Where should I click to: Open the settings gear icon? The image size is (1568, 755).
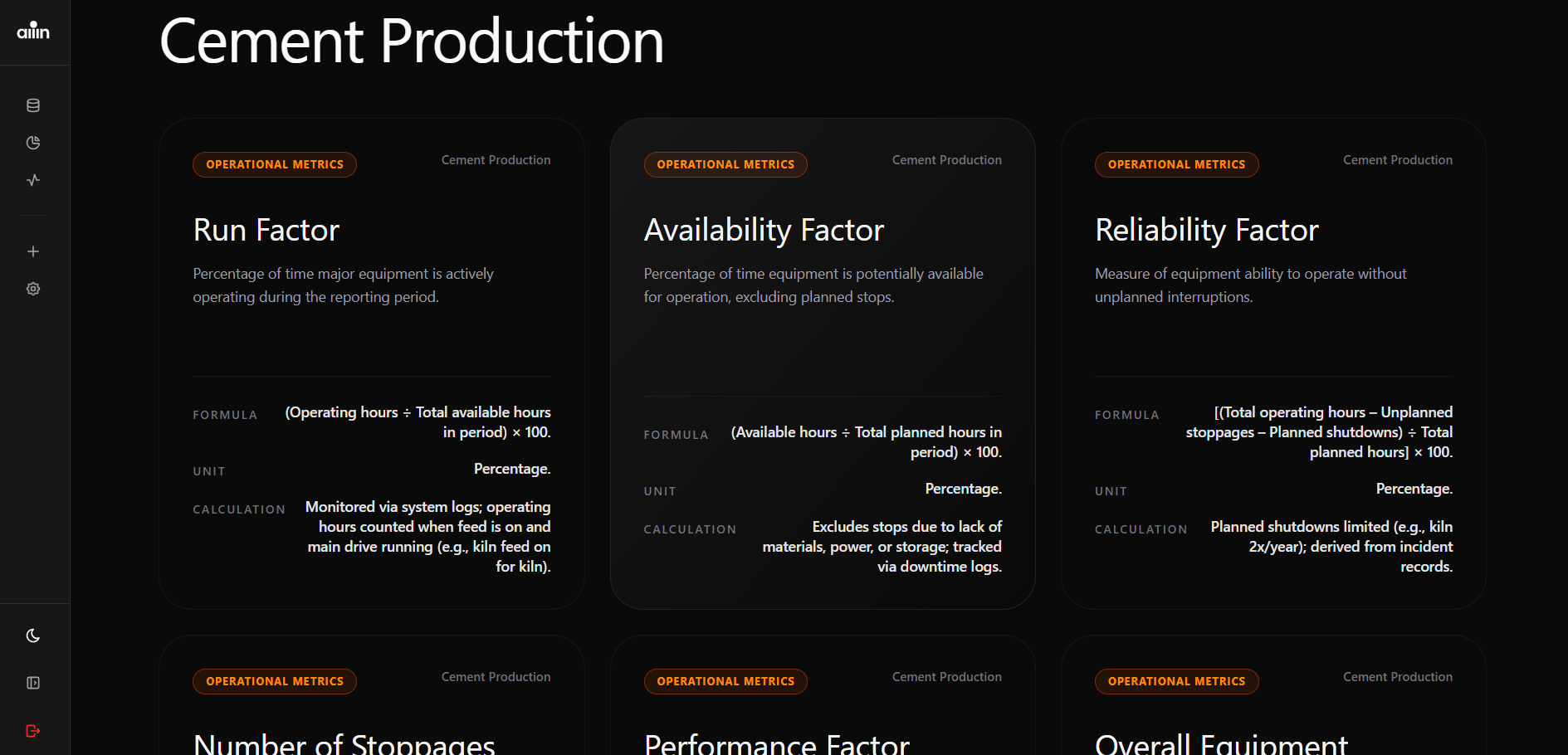(33, 288)
